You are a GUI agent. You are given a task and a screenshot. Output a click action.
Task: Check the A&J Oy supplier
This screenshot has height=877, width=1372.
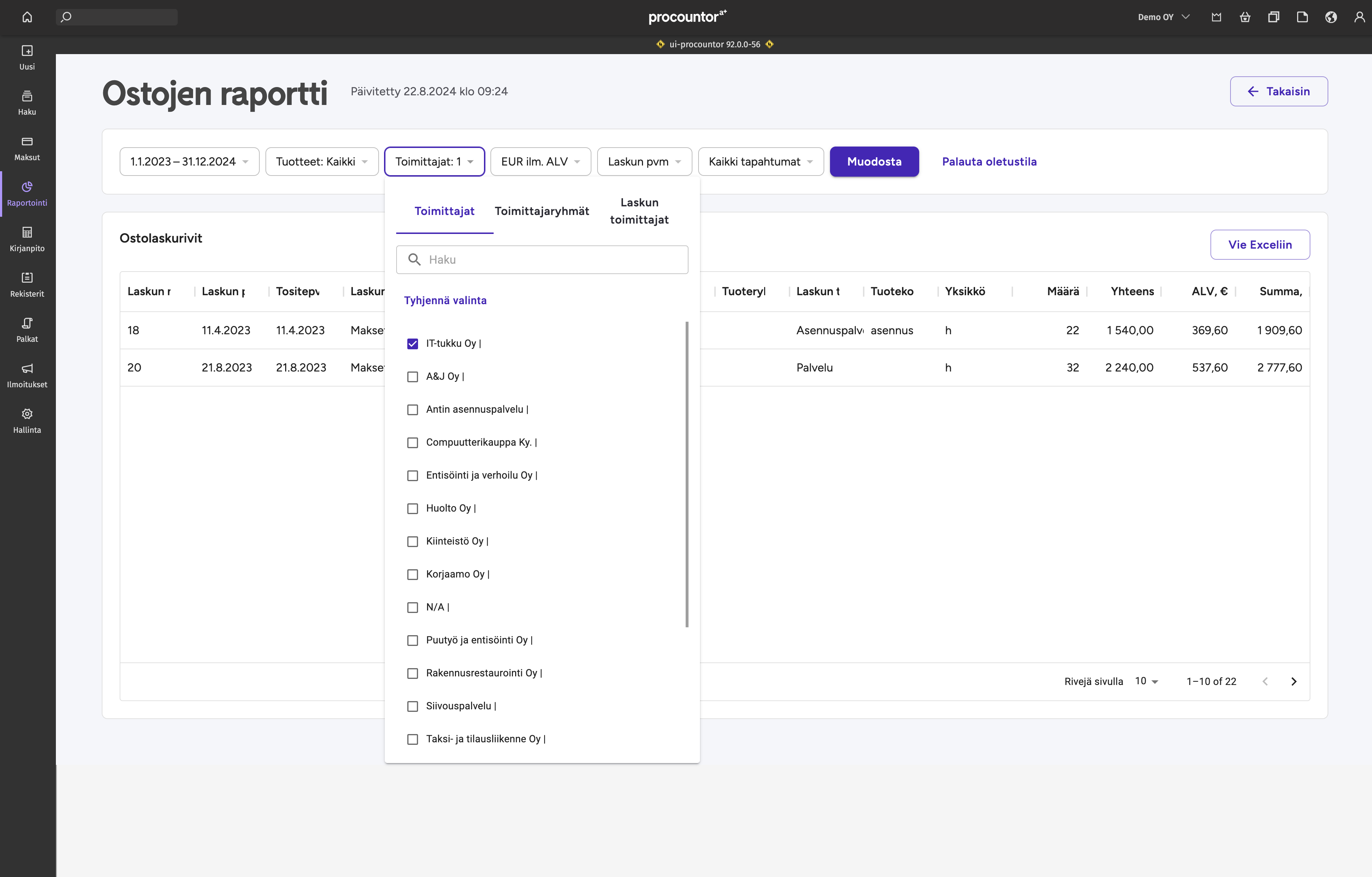413,377
